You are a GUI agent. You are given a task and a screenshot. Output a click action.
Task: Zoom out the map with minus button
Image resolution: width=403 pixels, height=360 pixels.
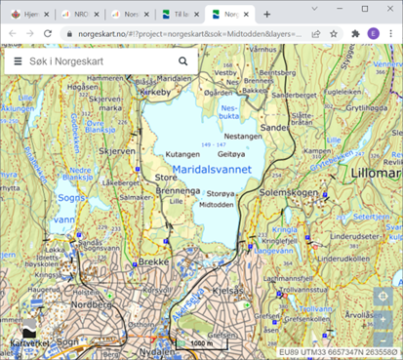coord(383,341)
